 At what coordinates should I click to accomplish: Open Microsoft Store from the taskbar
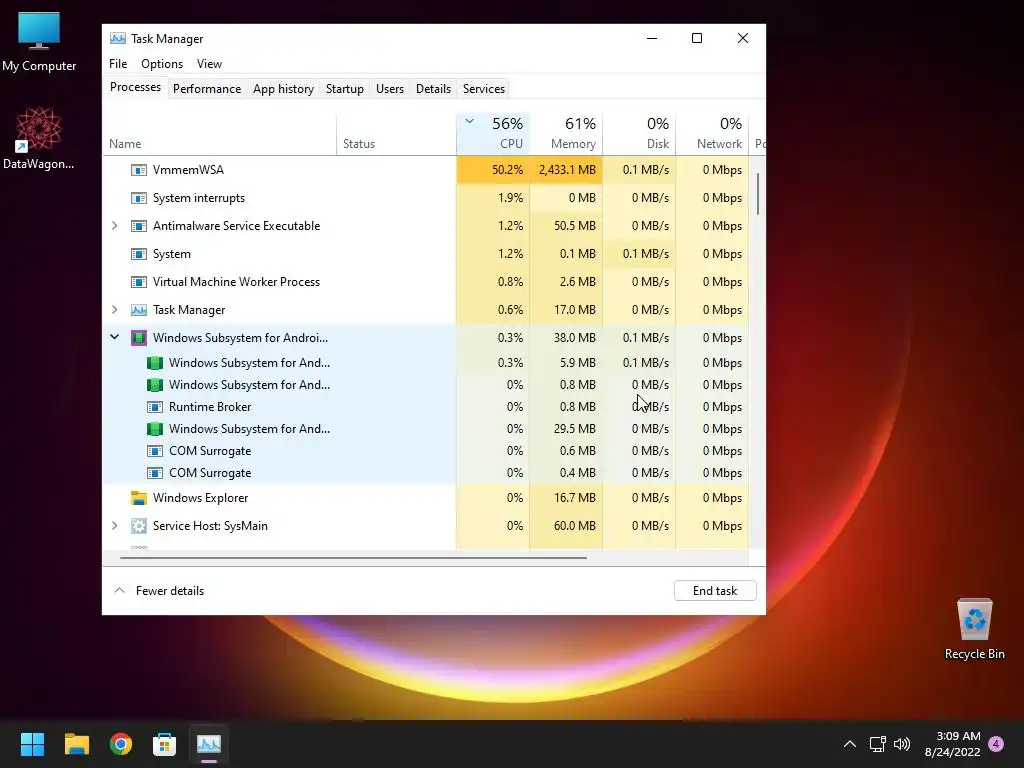tap(165, 744)
